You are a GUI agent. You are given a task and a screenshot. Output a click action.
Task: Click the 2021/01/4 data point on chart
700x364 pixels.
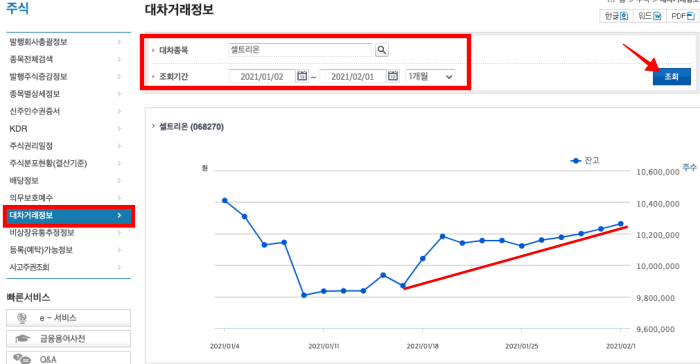click(x=225, y=201)
